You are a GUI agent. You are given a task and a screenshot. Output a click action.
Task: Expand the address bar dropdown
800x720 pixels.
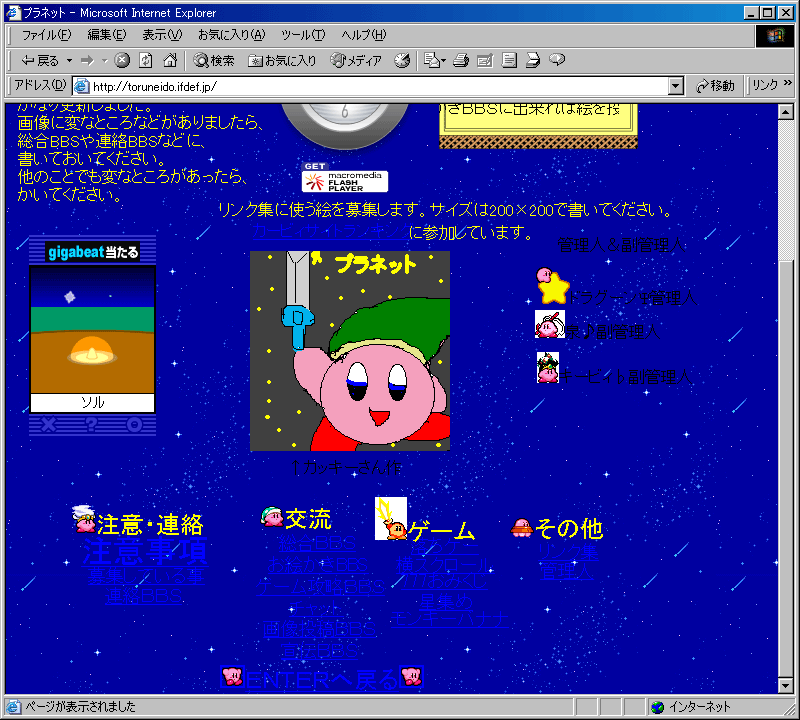[676, 86]
